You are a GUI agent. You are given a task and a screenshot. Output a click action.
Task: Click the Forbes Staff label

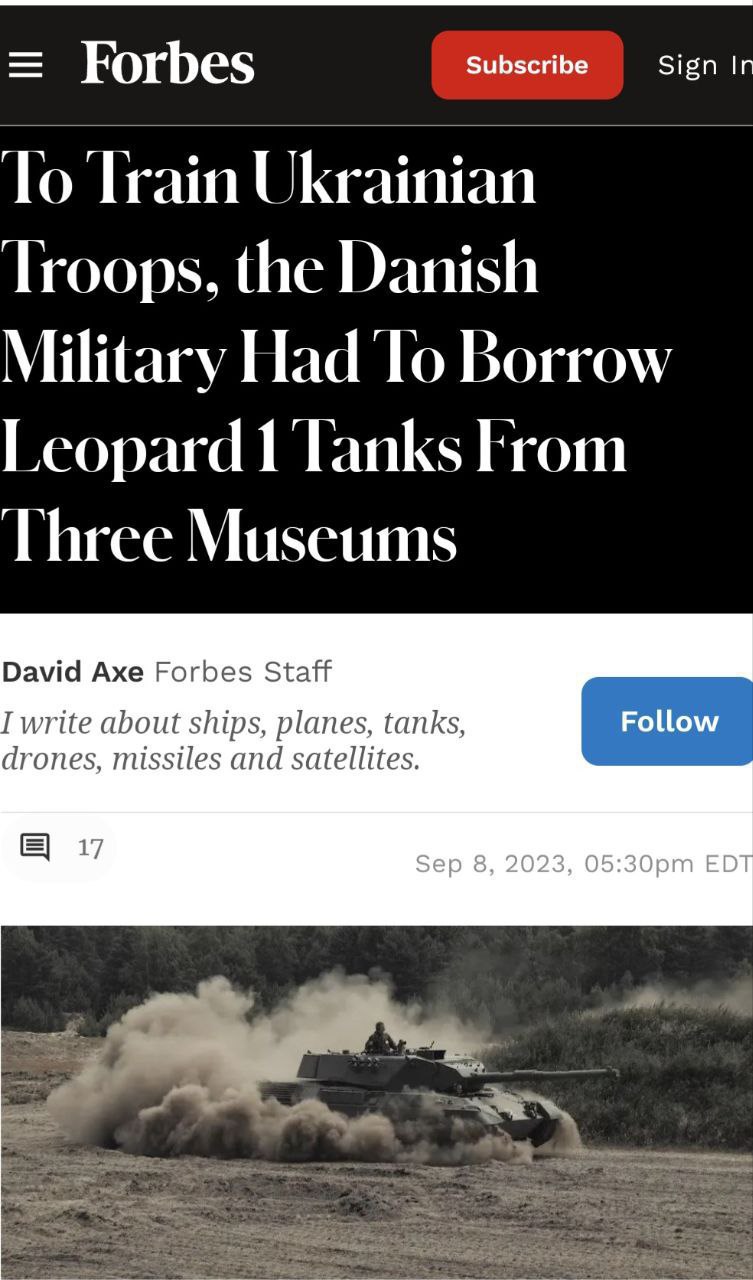(243, 672)
